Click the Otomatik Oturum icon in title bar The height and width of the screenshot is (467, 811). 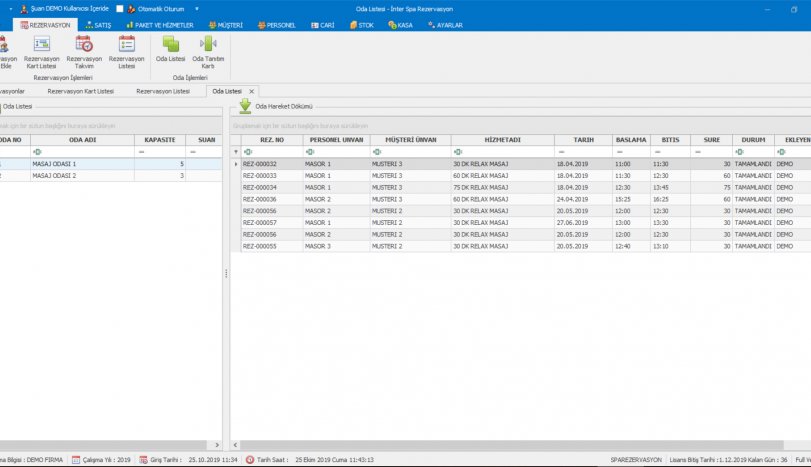(x=131, y=9)
